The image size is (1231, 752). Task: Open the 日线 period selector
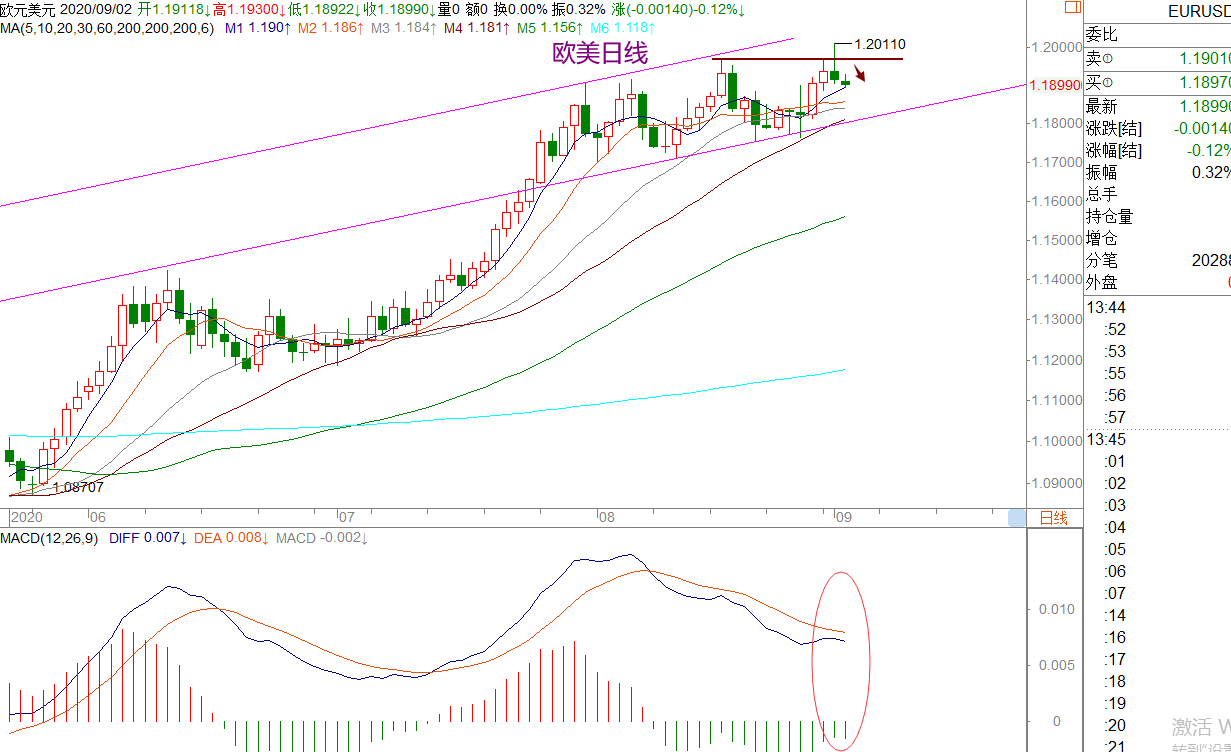1054,518
